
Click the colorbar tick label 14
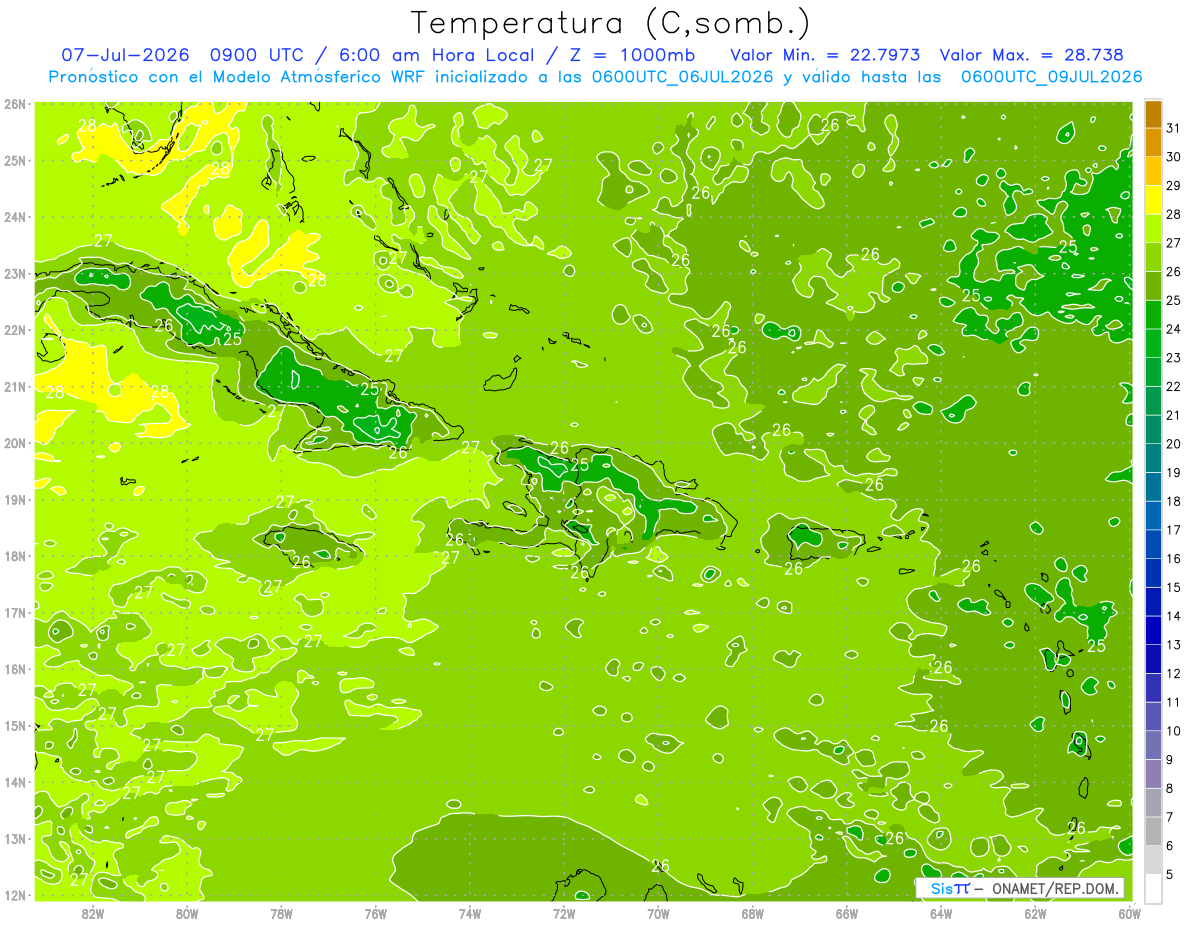coord(1174,616)
